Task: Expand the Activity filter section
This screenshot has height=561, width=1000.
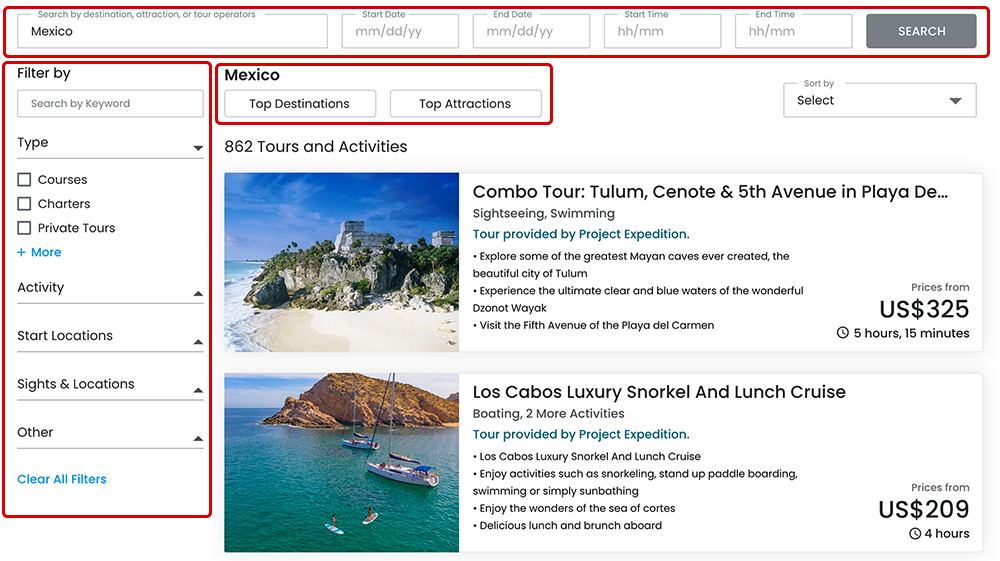Action: pos(198,294)
